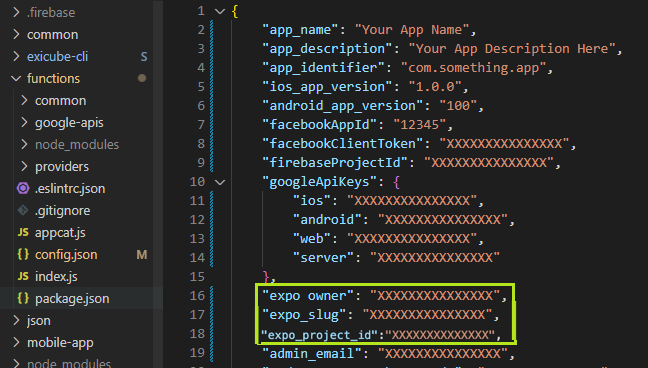Open the .gitignore file
The height and width of the screenshot is (368, 648).
(x=62, y=210)
